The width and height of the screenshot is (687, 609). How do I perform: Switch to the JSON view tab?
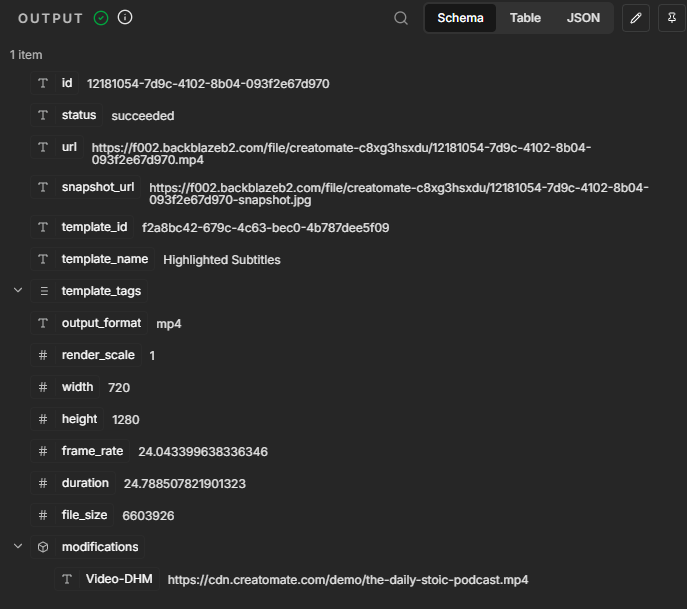pyautogui.click(x=583, y=18)
